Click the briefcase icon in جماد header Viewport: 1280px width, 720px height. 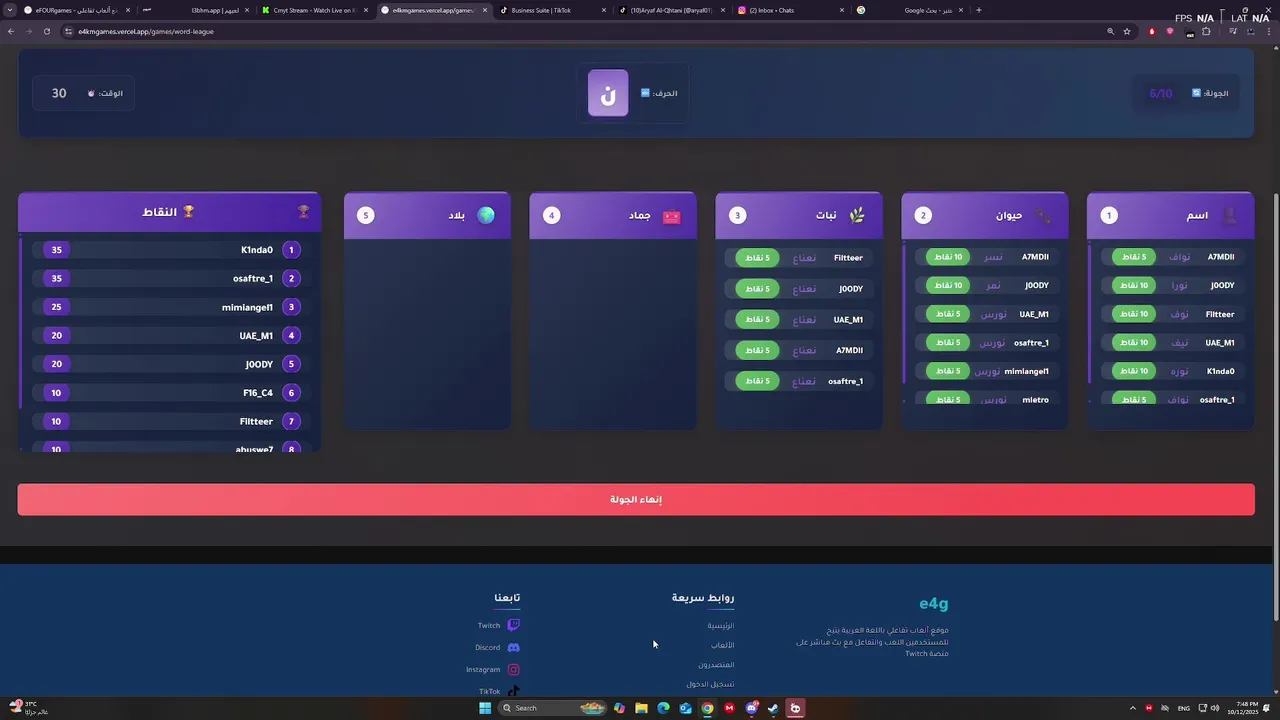click(x=671, y=216)
